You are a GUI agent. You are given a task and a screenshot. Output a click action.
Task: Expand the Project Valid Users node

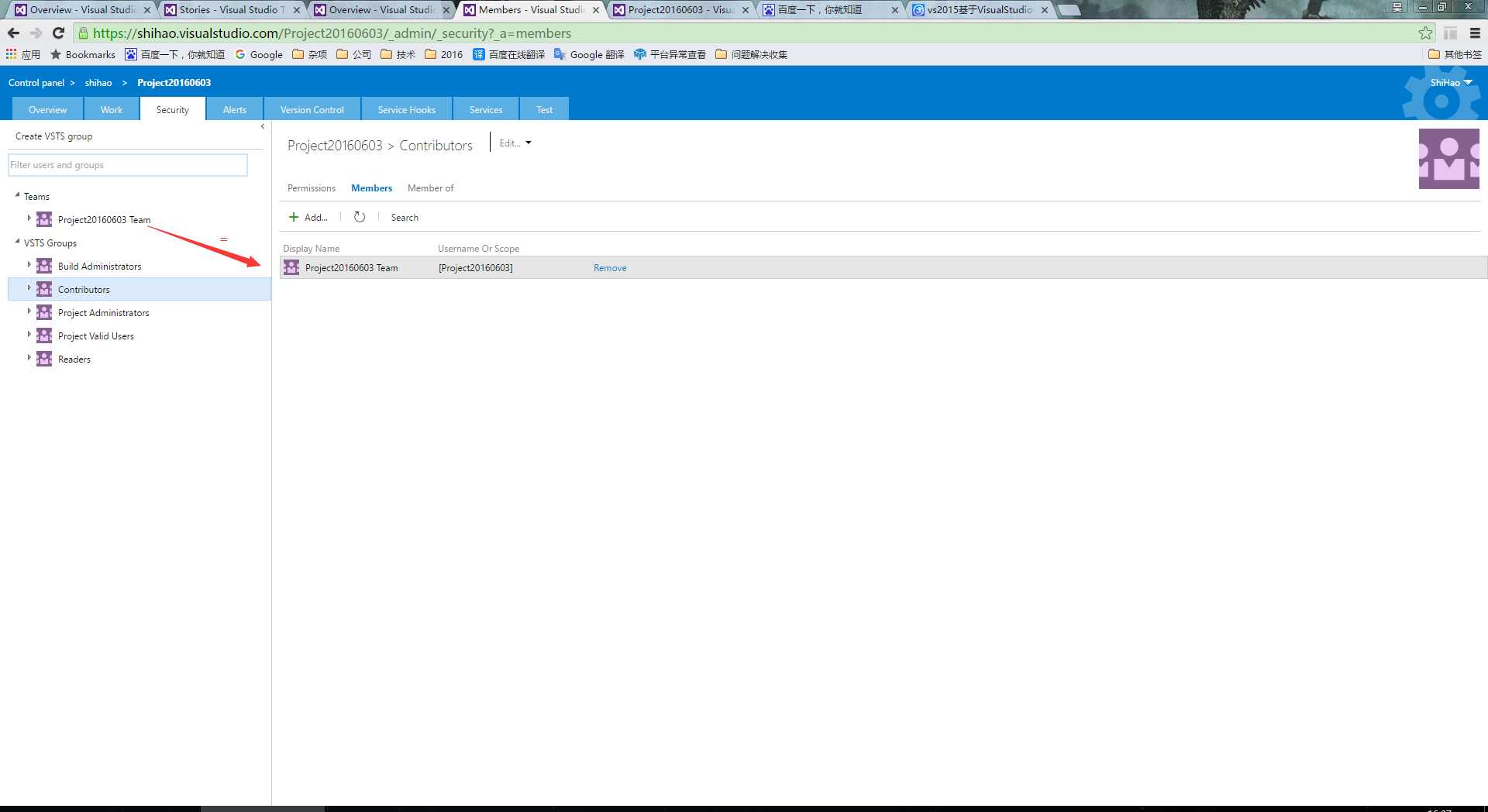pyautogui.click(x=29, y=335)
